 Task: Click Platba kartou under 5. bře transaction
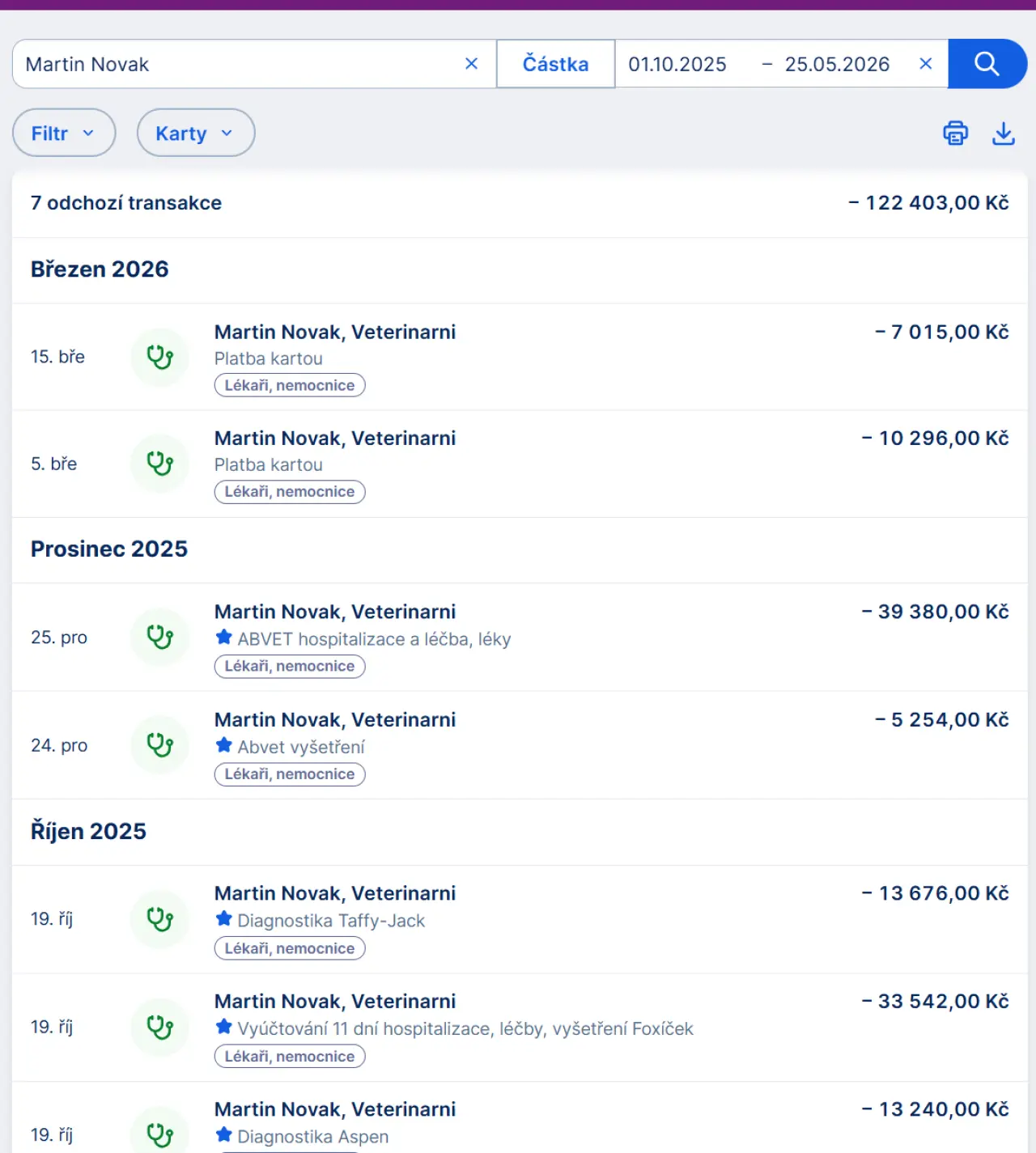269,464
